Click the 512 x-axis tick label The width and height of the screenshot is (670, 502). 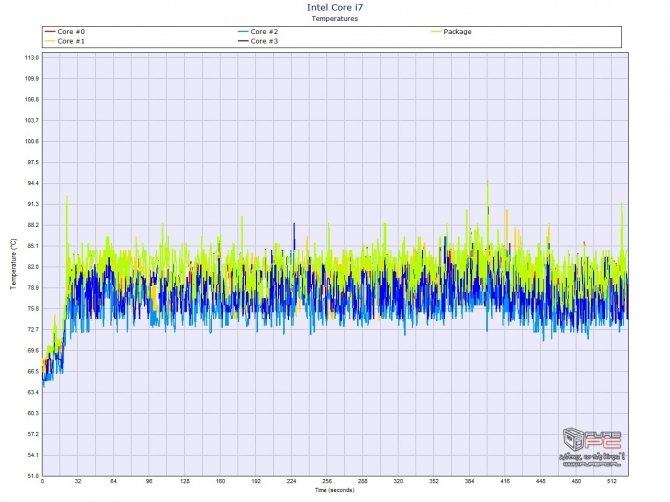[611, 481]
